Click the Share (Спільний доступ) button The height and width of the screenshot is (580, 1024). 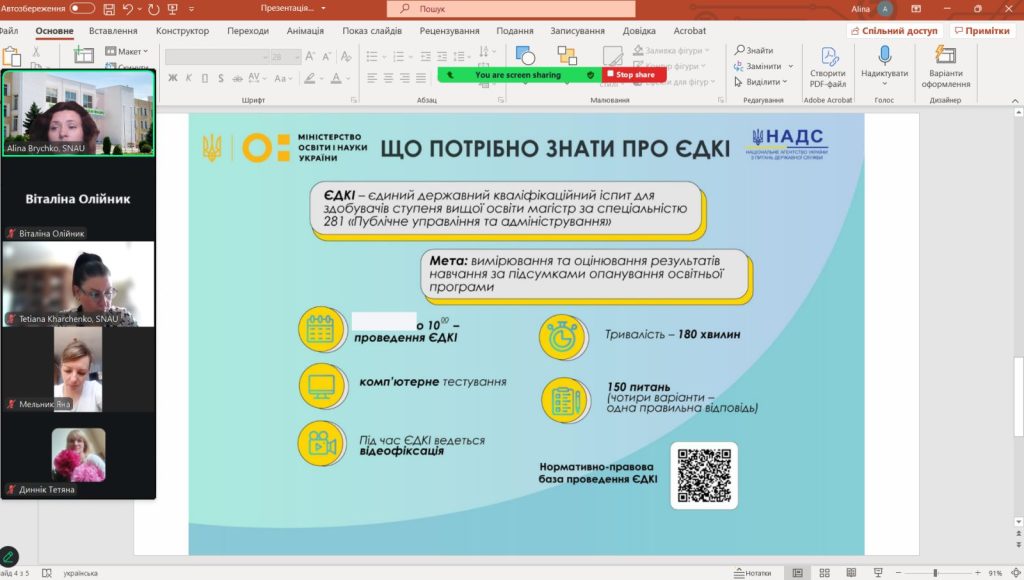pos(894,31)
